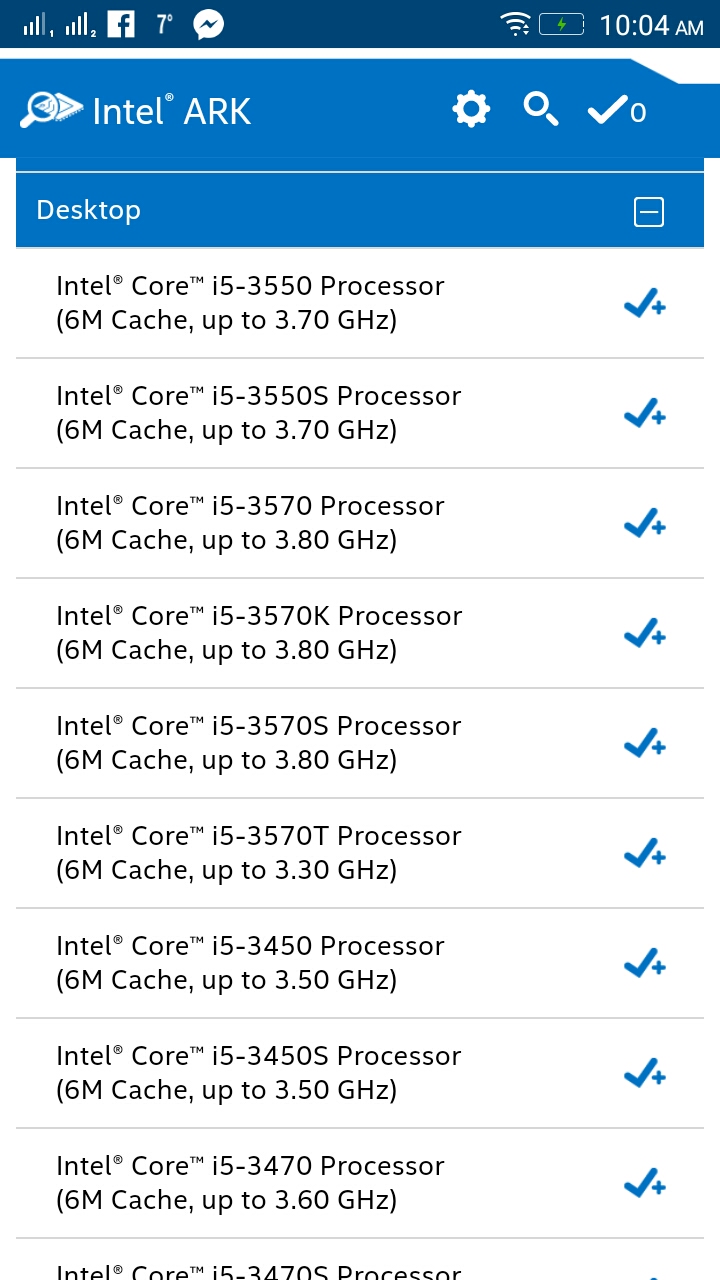Toggle compare for i5-3570 processor
Viewport: 720px width, 1280px height.
pyautogui.click(x=644, y=523)
